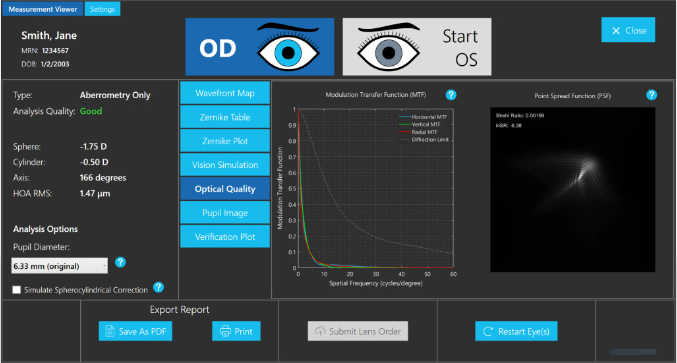The height and width of the screenshot is (363, 677).
Task: Open the Wavefront Map view
Action: point(225,93)
